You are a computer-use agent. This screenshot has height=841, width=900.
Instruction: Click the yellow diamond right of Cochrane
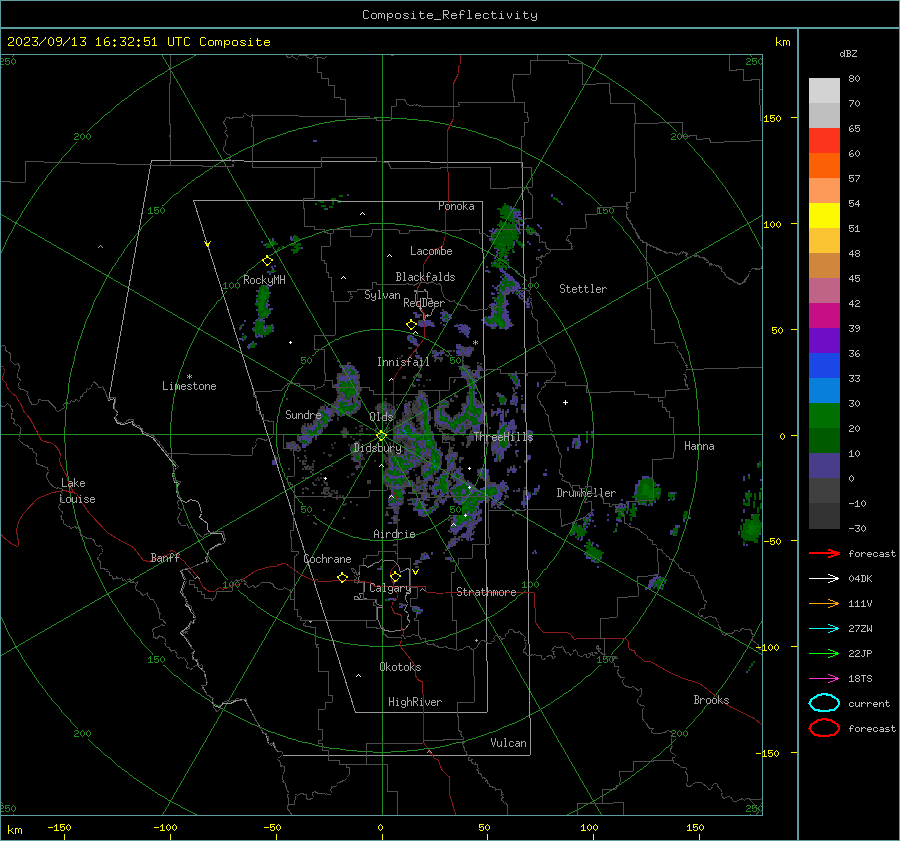[343, 577]
